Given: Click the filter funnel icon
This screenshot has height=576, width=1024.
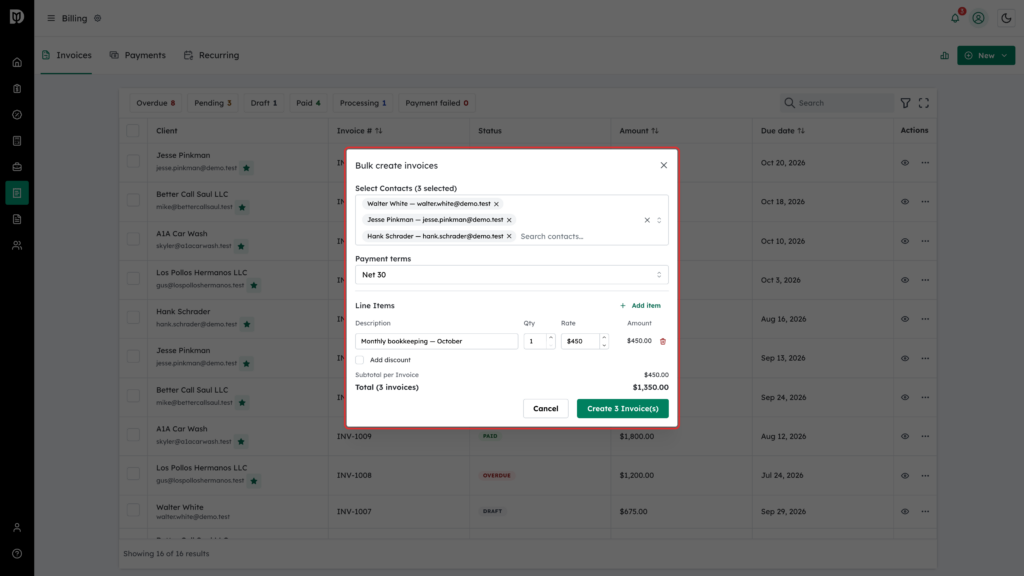Looking at the screenshot, I should [905, 103].
